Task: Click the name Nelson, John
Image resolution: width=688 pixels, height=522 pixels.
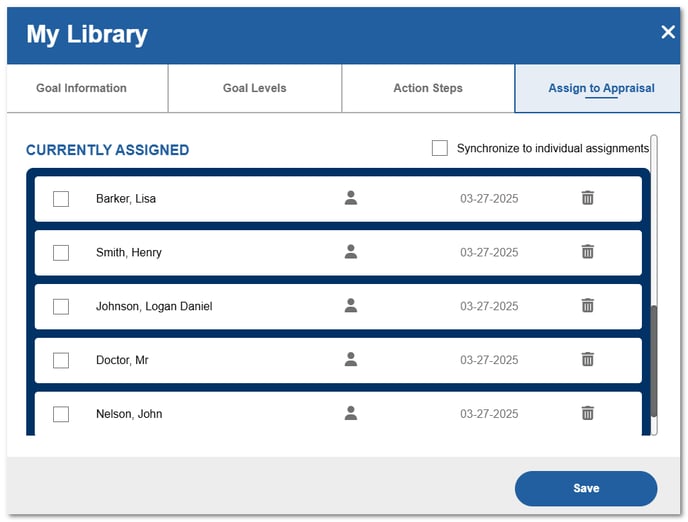Action: click(x=129, y=414)
